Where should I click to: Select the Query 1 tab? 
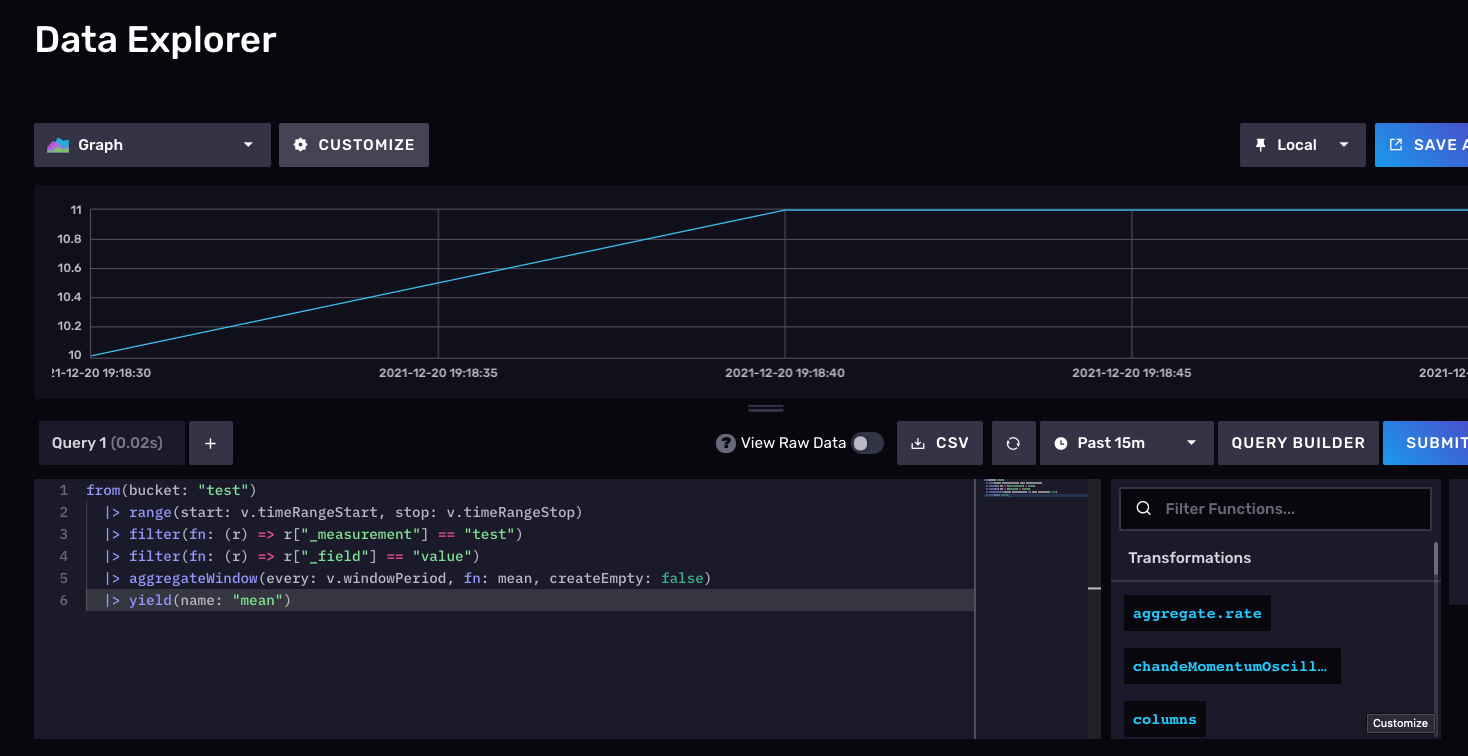111,442
